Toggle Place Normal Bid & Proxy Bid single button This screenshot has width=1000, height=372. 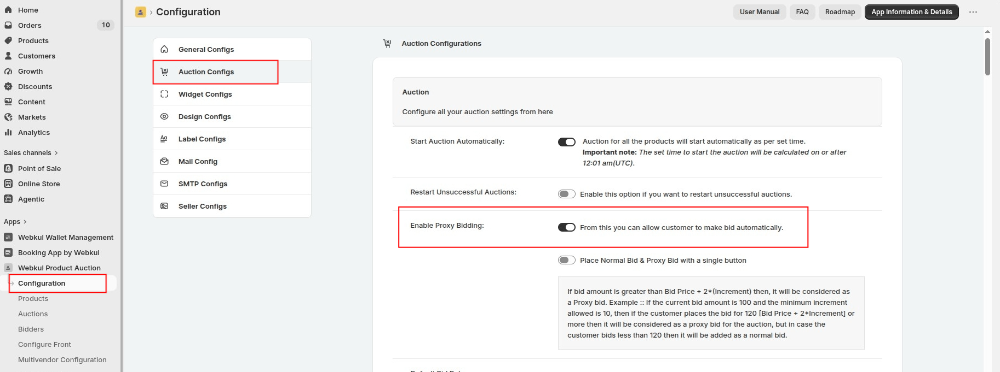coord(566,260)
